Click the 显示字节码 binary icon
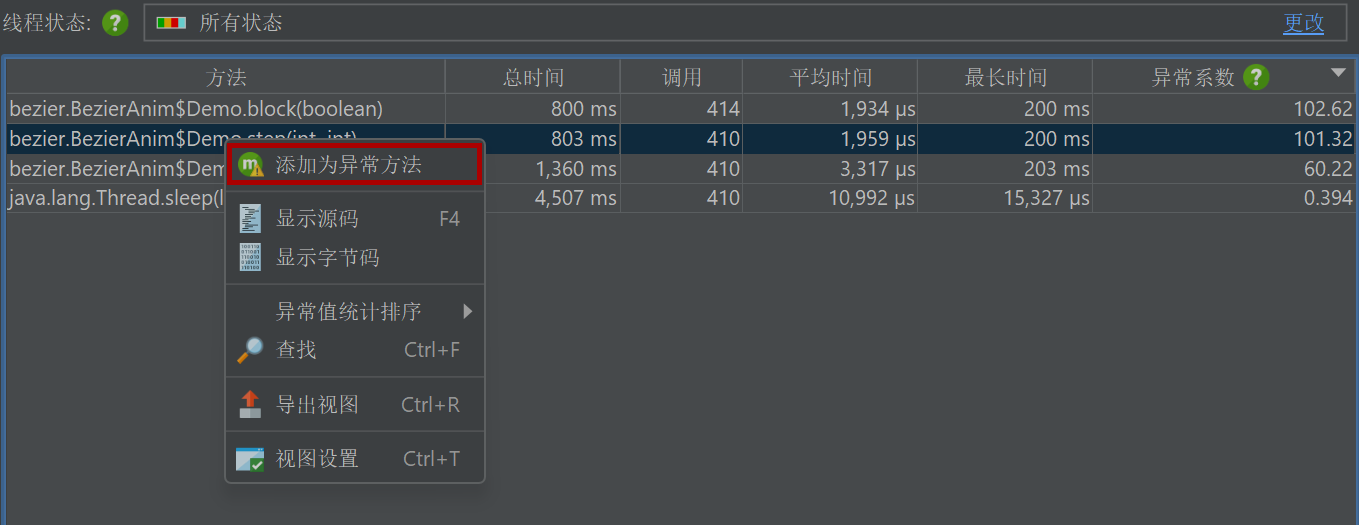This screenshot has width=1359, height=525. coord(251,258)
